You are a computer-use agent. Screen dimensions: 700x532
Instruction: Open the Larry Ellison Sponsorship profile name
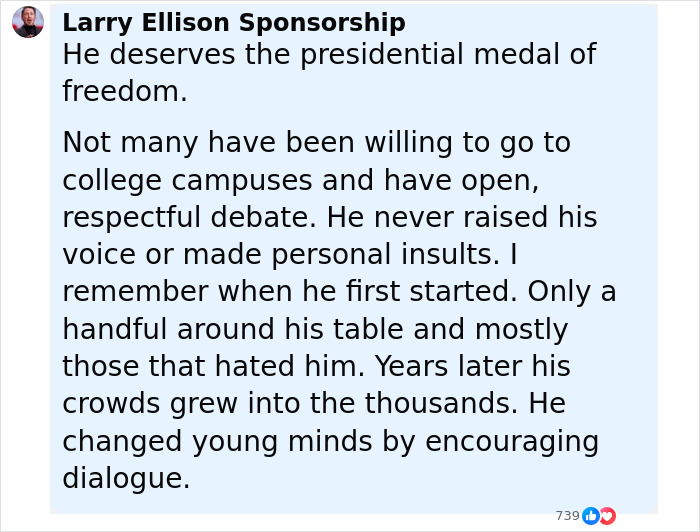pos(234,23)
